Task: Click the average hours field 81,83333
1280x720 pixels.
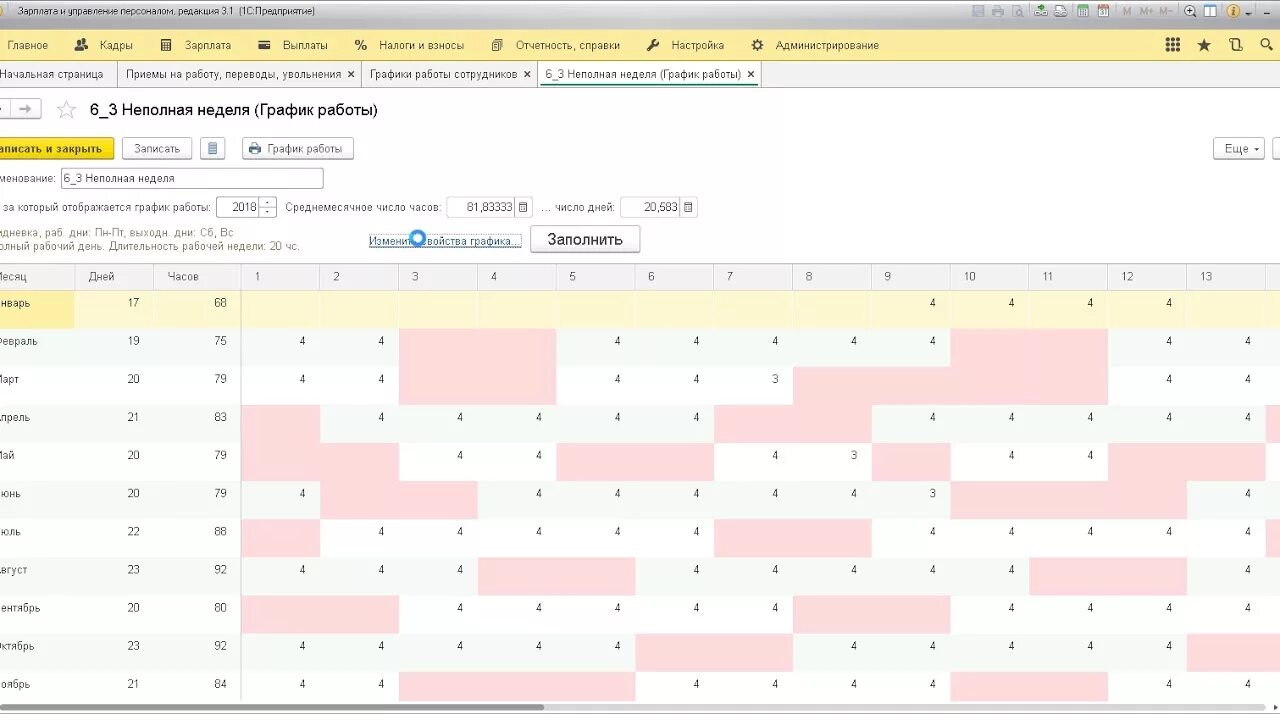Action: tap(481, 207)
